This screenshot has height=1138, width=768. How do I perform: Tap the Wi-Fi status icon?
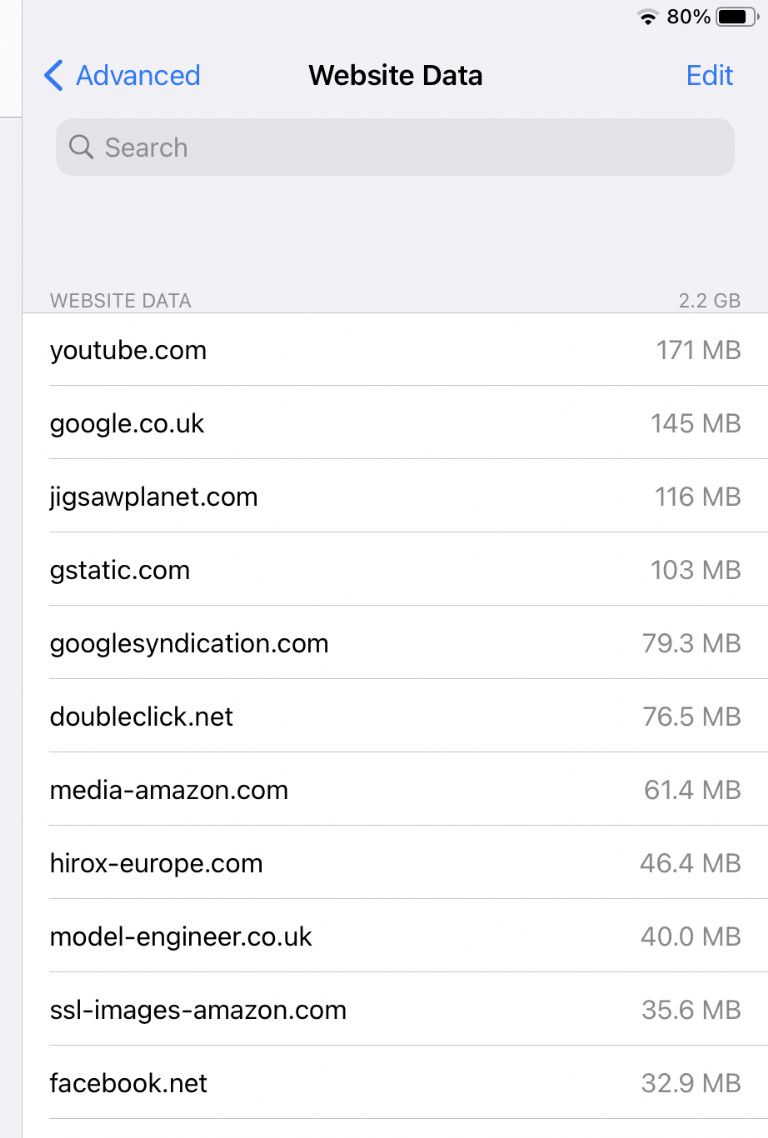[648, 17]
